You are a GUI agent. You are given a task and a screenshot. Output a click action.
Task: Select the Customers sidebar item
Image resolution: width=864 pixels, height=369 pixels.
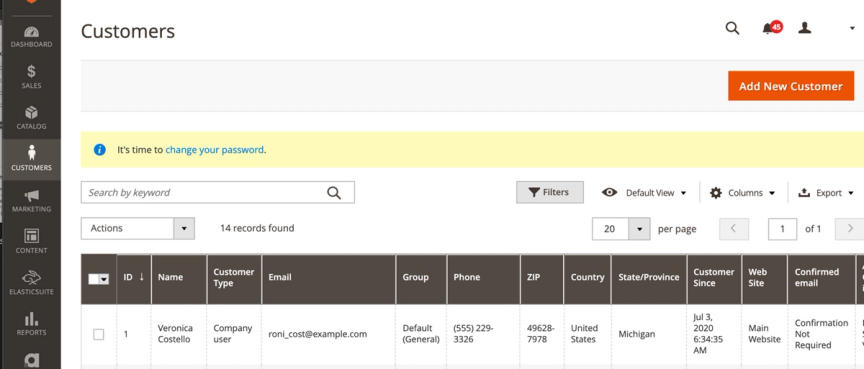click(x=31, y=159)
